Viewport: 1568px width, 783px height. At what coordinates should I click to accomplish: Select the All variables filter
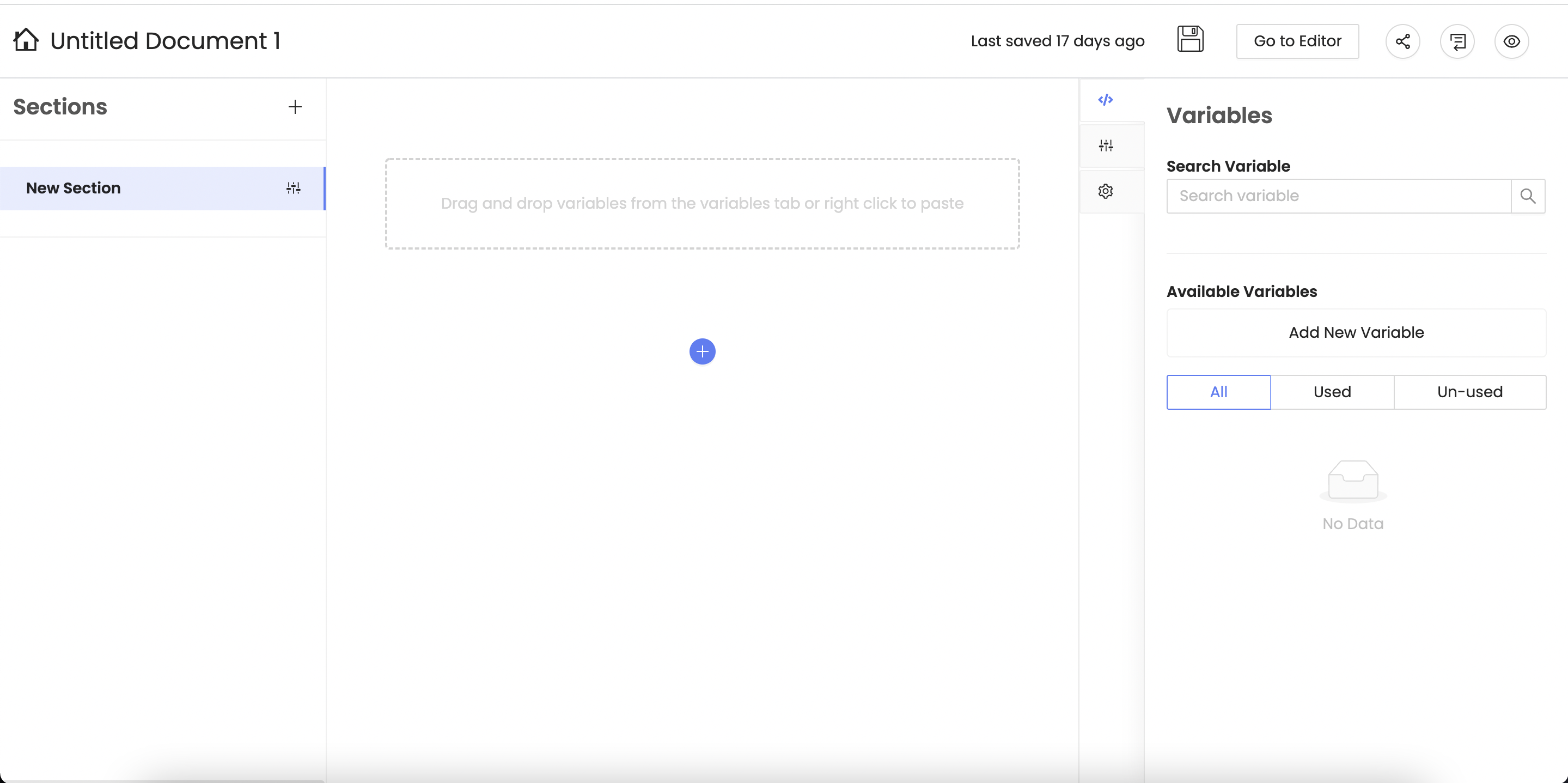[x=1218, y=392]
